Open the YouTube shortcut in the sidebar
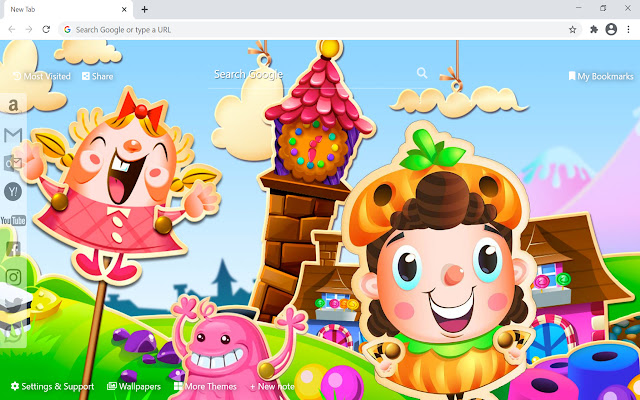 tap(13, 221)
